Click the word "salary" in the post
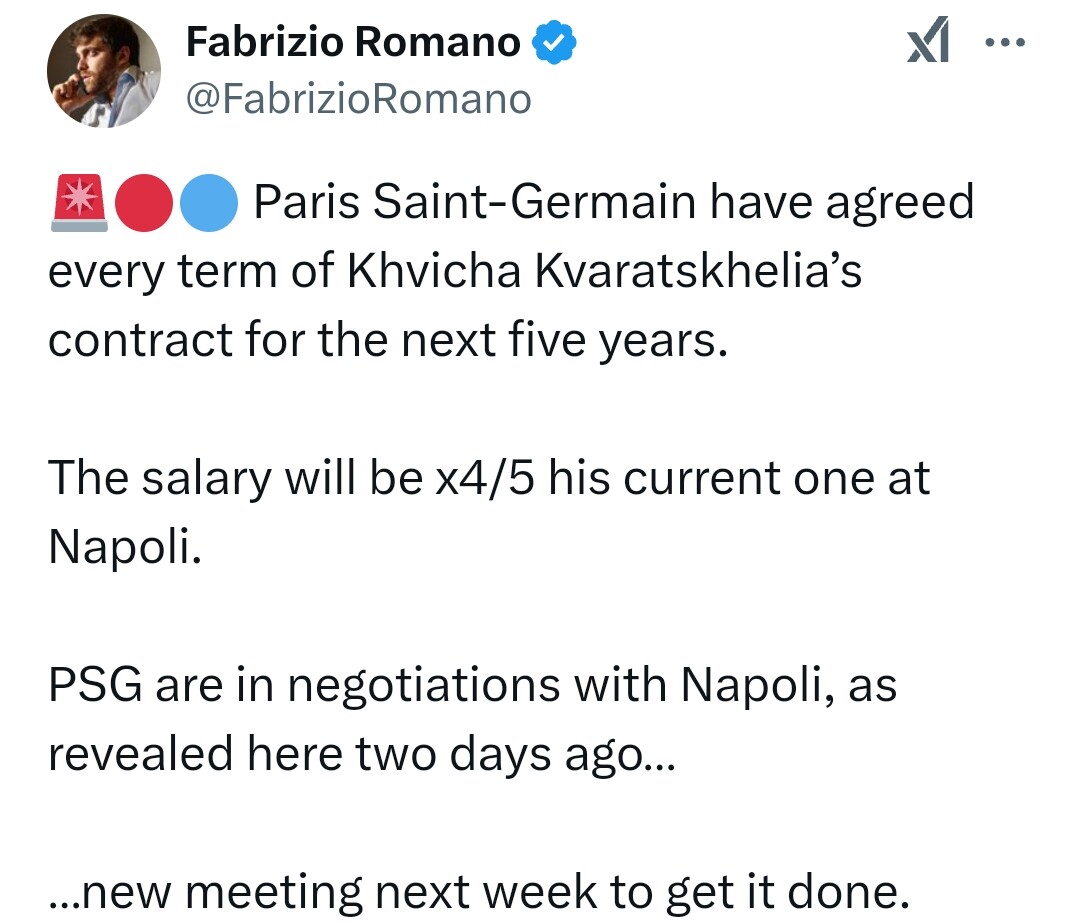 (x=203, y=478)
